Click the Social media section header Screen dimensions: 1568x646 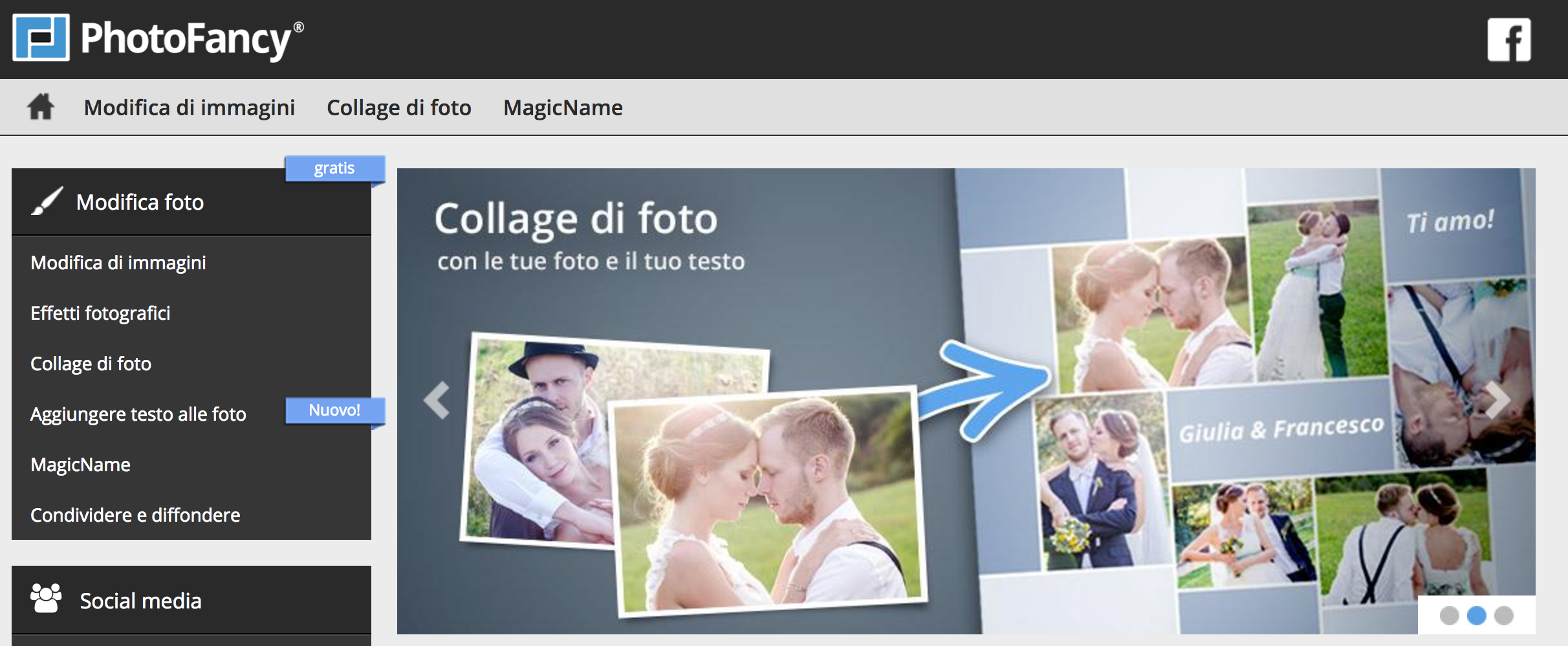(x=191, y=600)
